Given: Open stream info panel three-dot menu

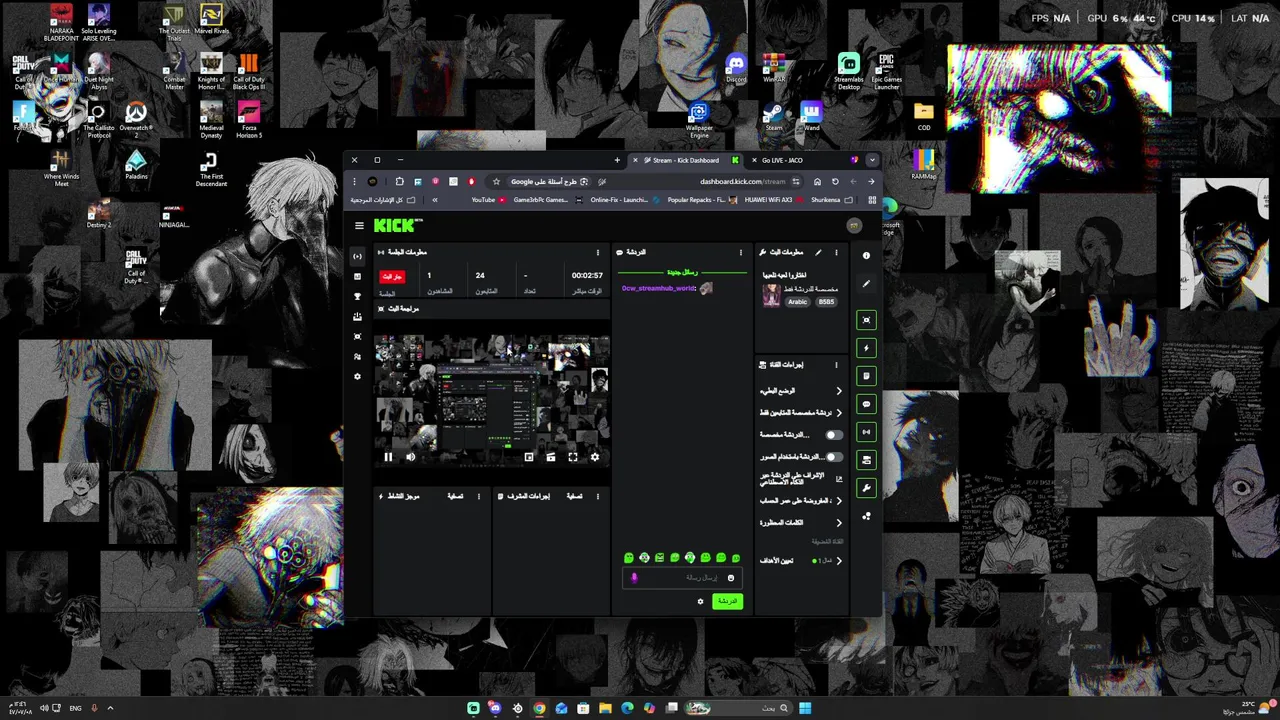Looking at the screenshot, I should [837, 252].
